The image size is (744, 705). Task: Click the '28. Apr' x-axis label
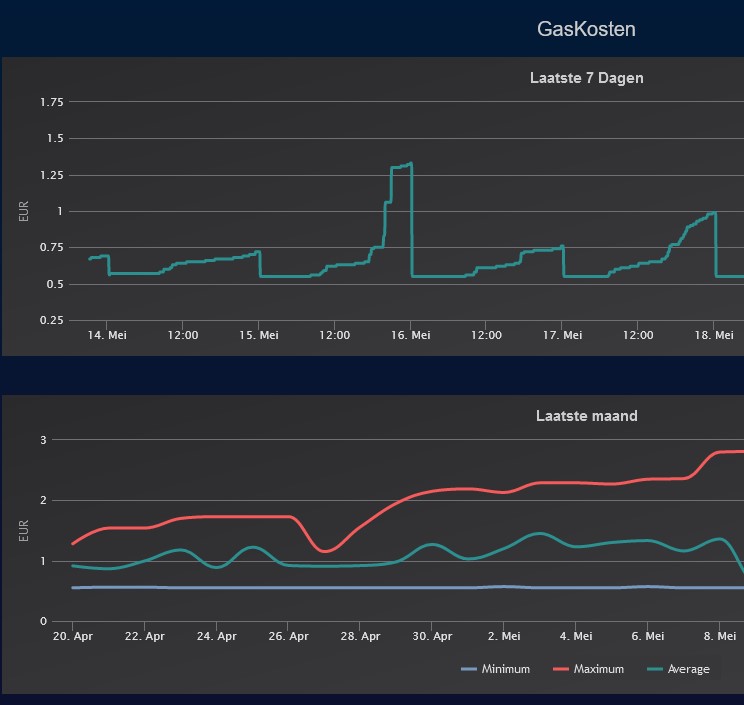pos(360,636)
